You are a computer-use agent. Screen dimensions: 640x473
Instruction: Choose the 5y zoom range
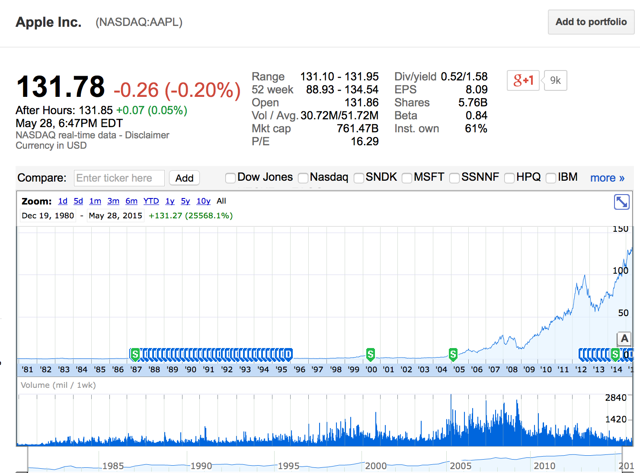tap(185, 201)
